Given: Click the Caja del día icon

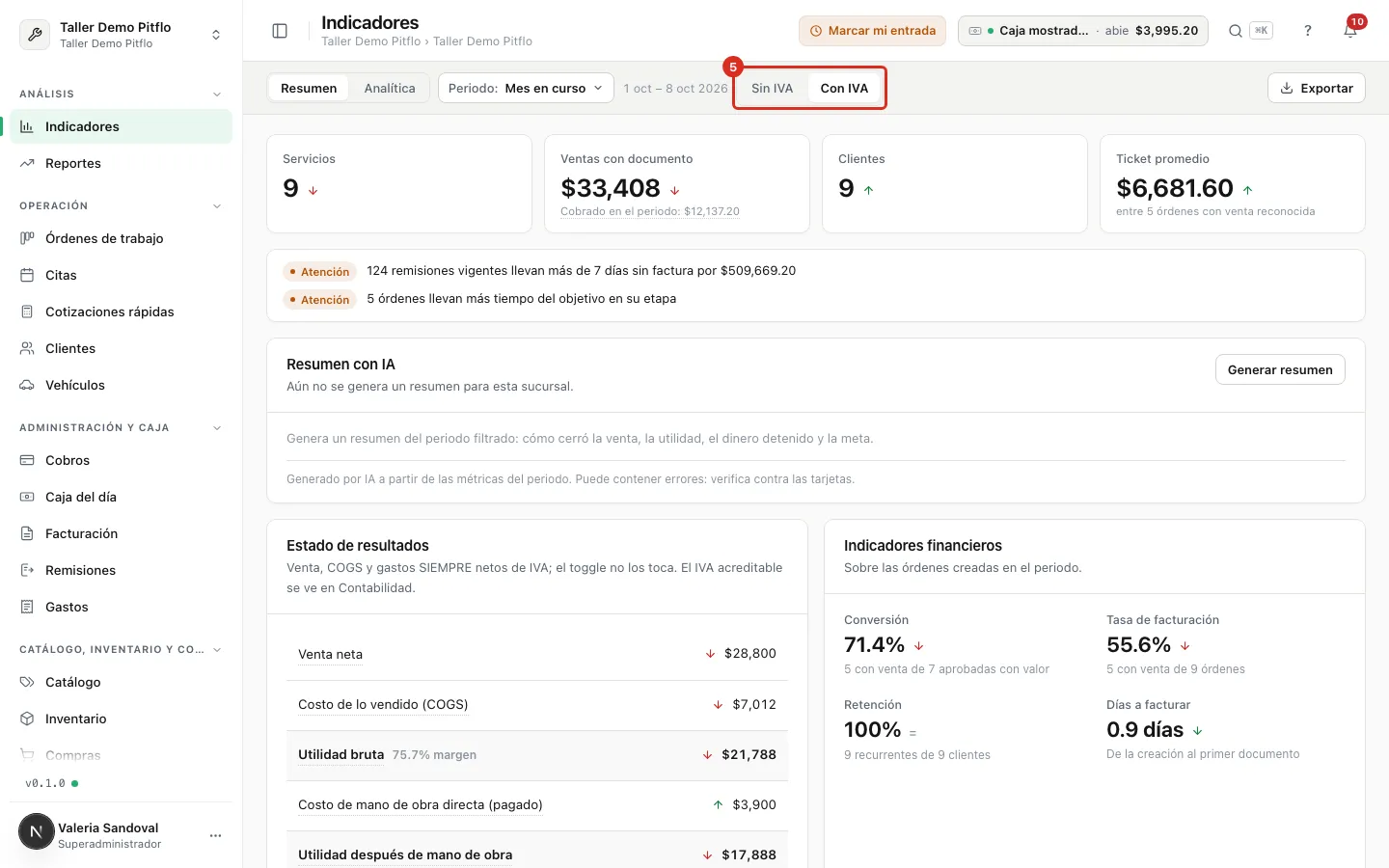Looking at the screenshot, I should tap(27, 497).
